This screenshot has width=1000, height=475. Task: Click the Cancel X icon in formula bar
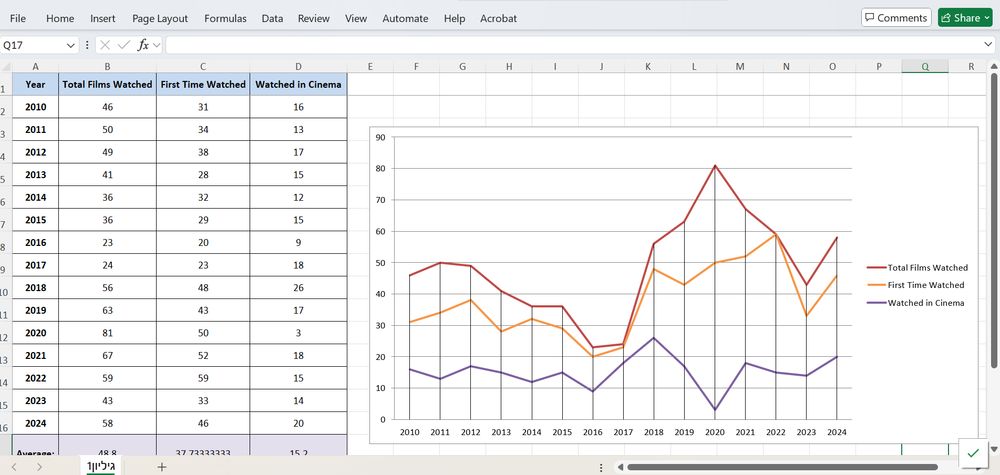click(105, 45)
